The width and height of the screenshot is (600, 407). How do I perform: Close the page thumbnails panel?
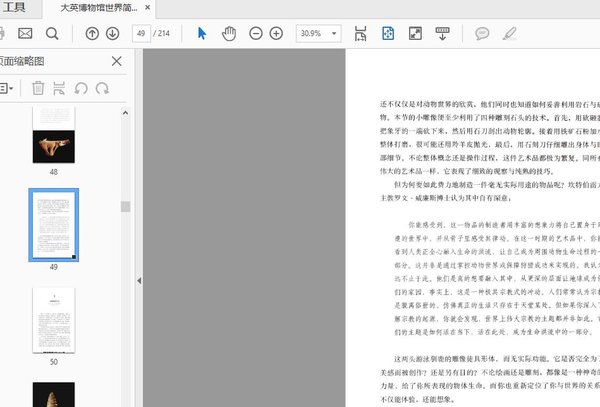click(x=116, y=61)
